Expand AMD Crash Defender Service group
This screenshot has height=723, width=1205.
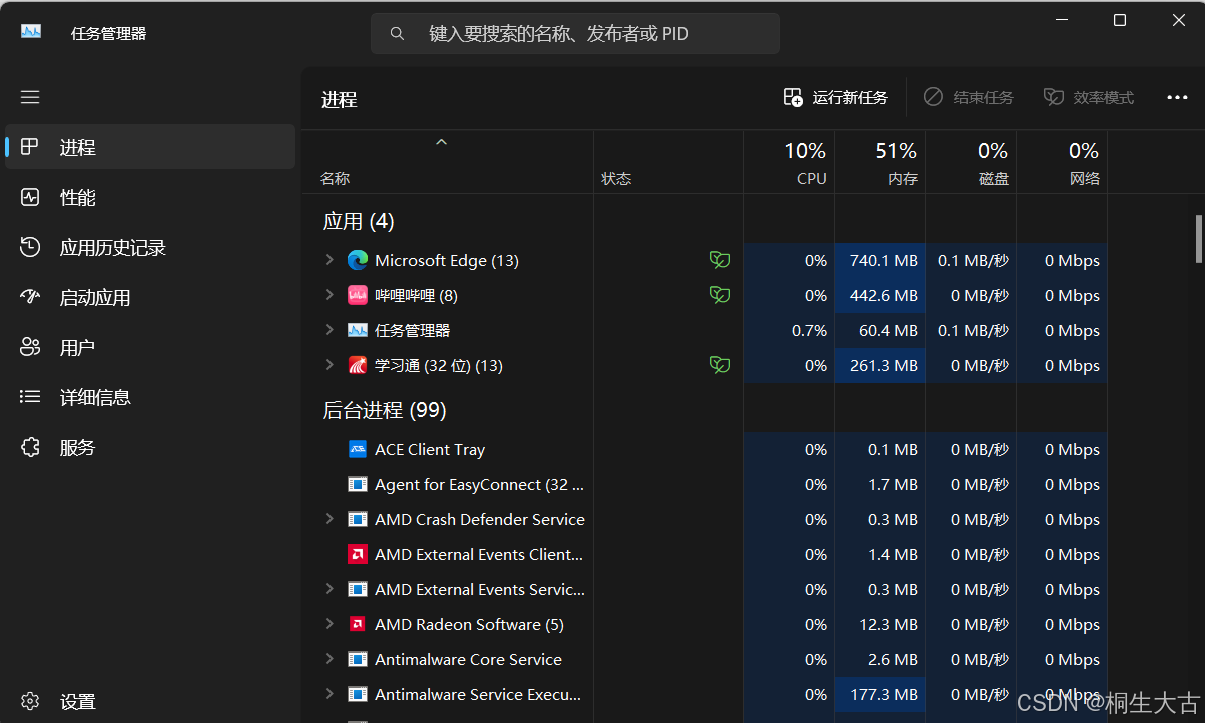pyautogui.click(x=329, y=519)
